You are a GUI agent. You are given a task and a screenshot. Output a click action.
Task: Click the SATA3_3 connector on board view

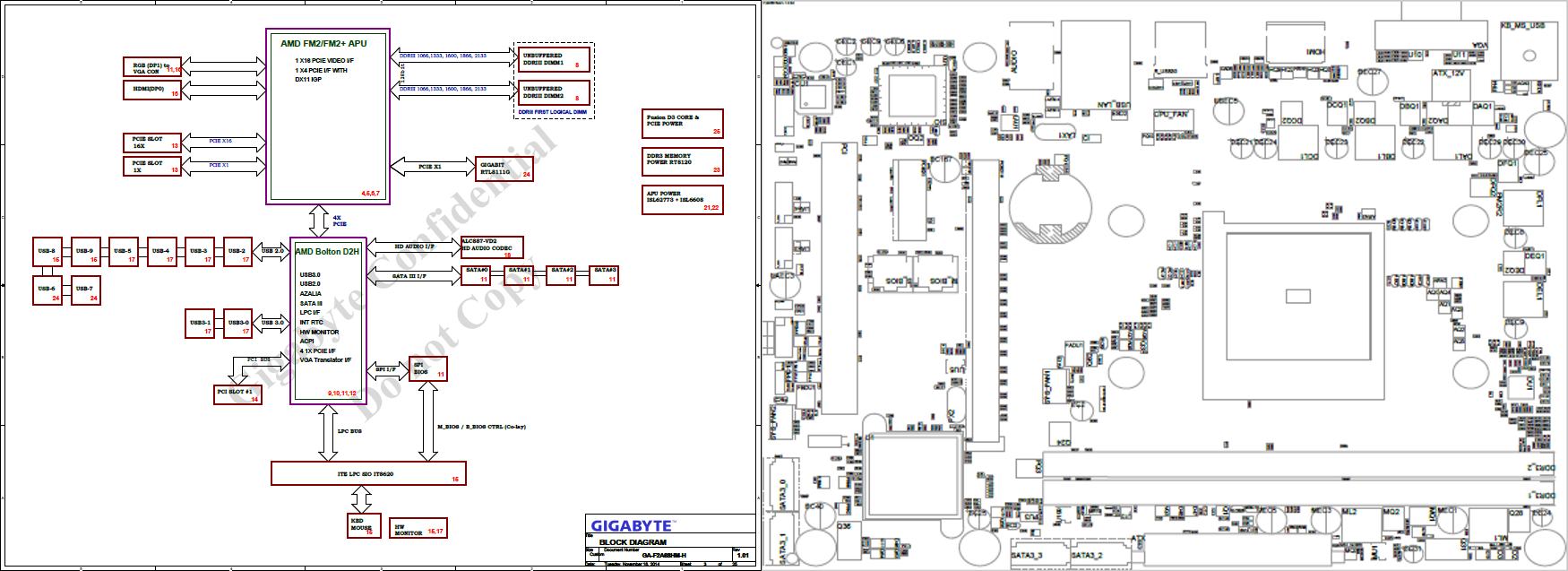tap(1039, 554)
